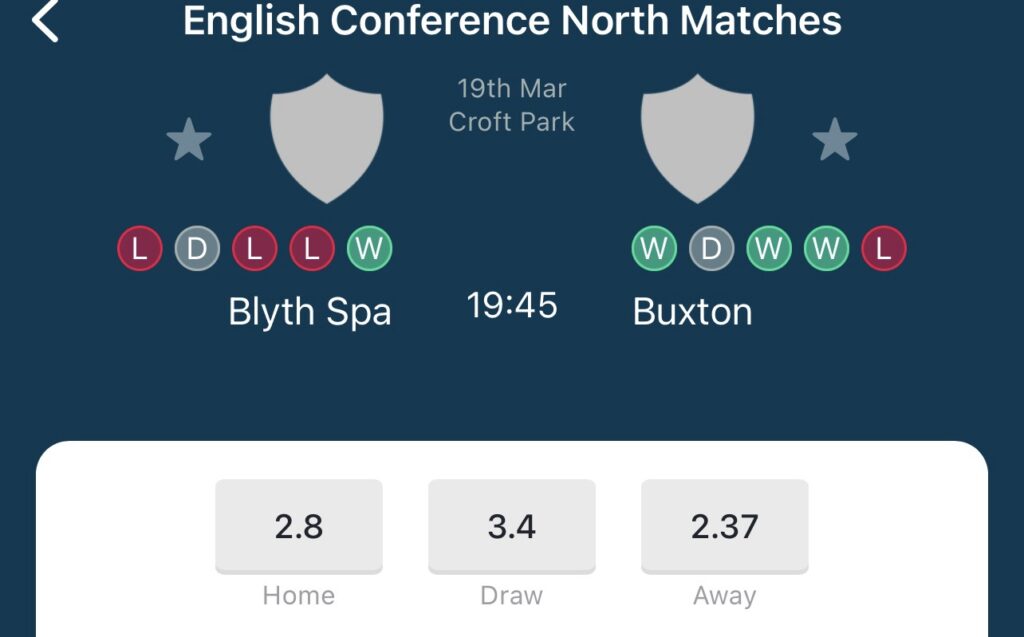Favourite Blyth Spa with the star
Viewport: 1024px width, 637px height.
[189, 140]
